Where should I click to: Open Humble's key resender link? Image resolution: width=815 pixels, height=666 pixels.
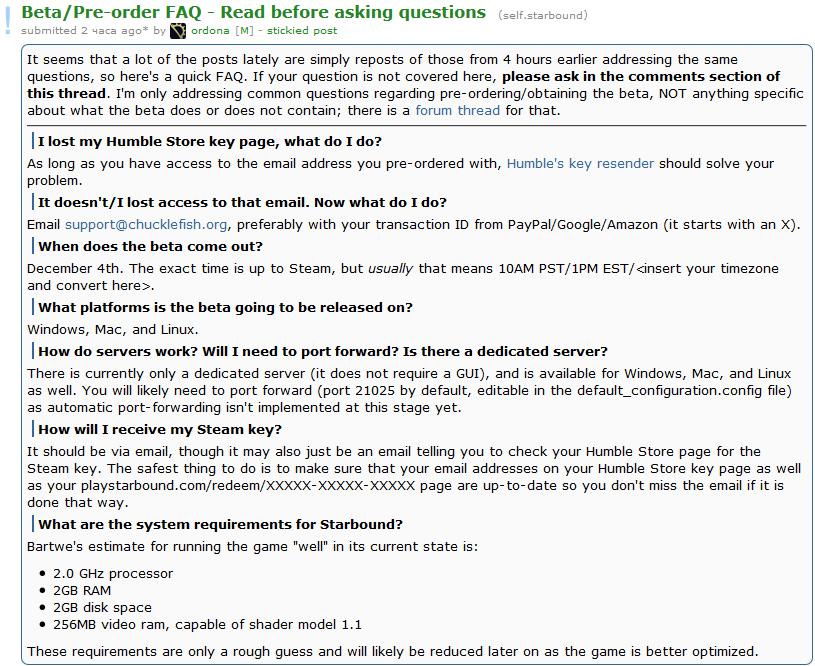(x=580, y=163)
